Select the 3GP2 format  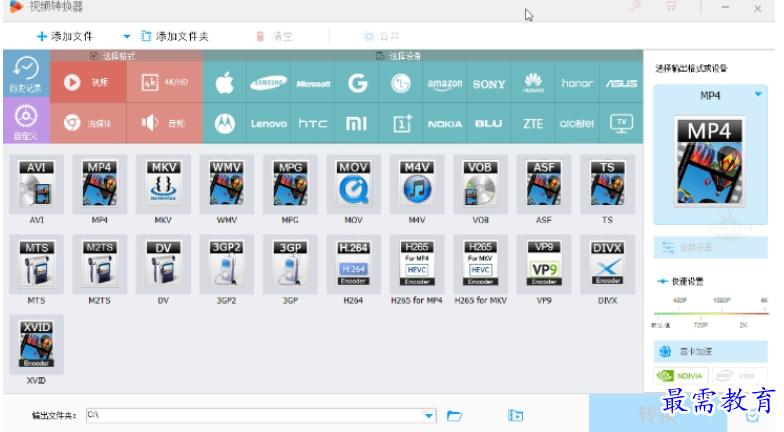[226, 264]
